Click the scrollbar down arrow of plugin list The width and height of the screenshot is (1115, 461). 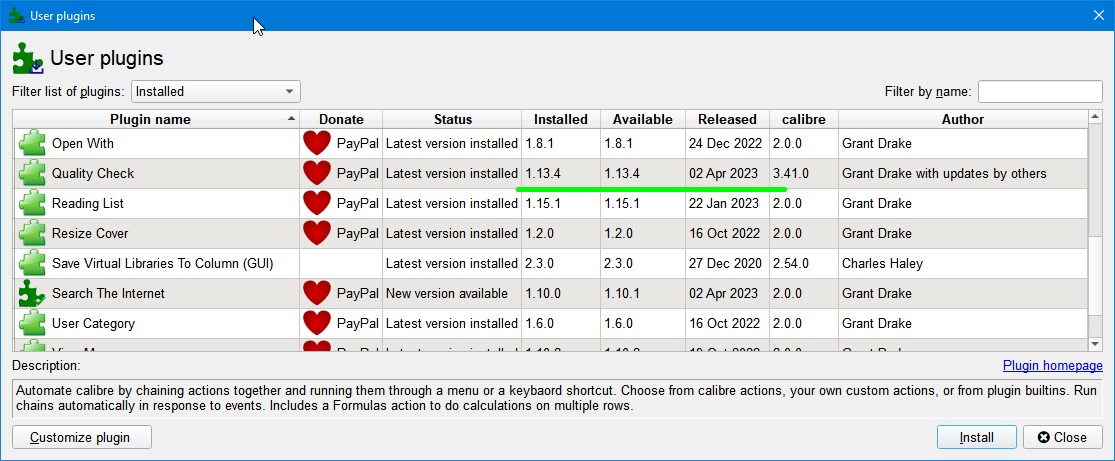1096,344
